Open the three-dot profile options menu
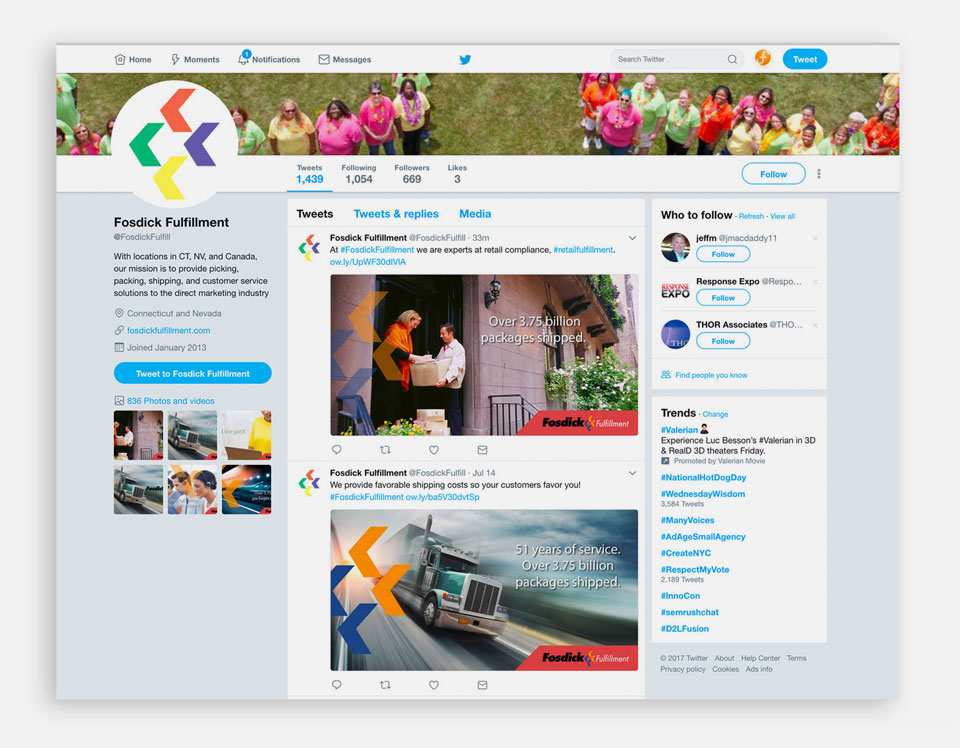 tap(819, 174)
